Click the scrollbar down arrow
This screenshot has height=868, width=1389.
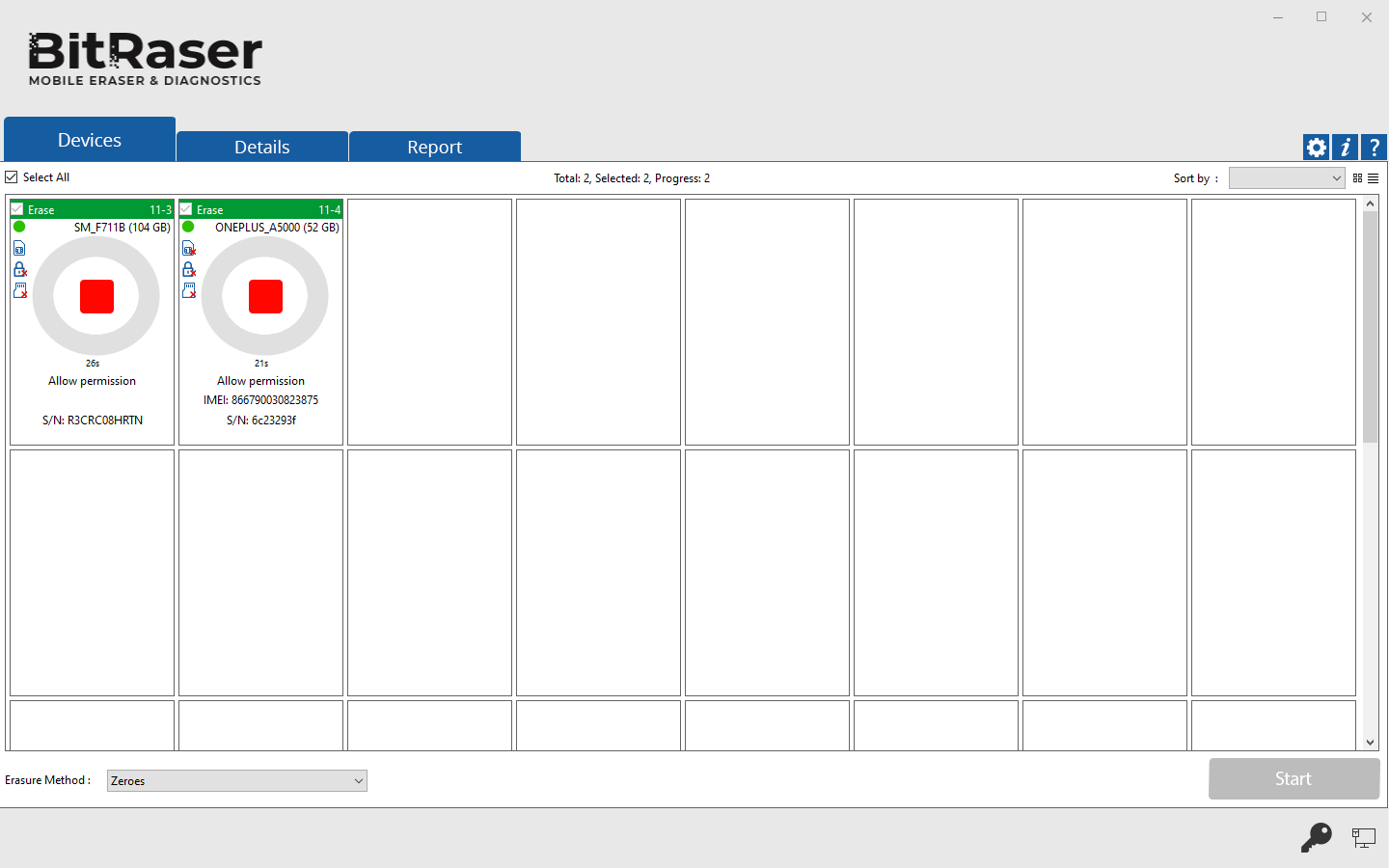1371,743
